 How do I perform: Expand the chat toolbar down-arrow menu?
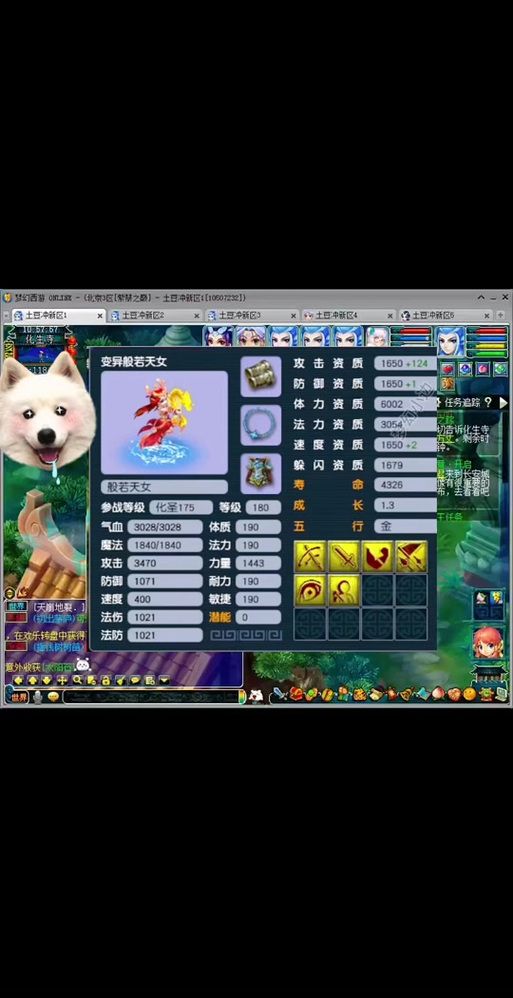click(164, 680)
